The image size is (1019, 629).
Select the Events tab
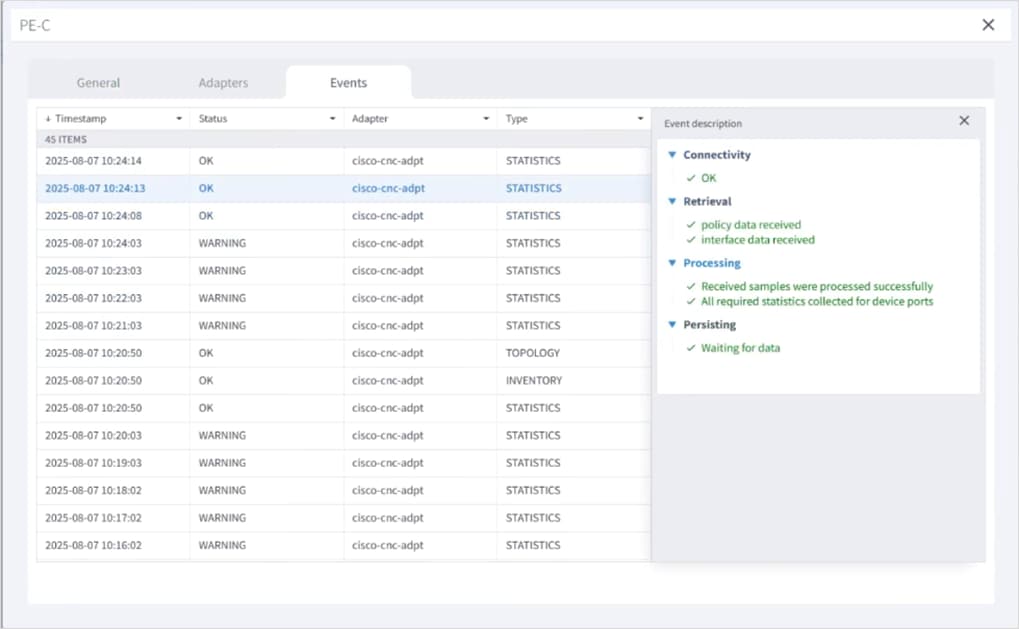348,83
